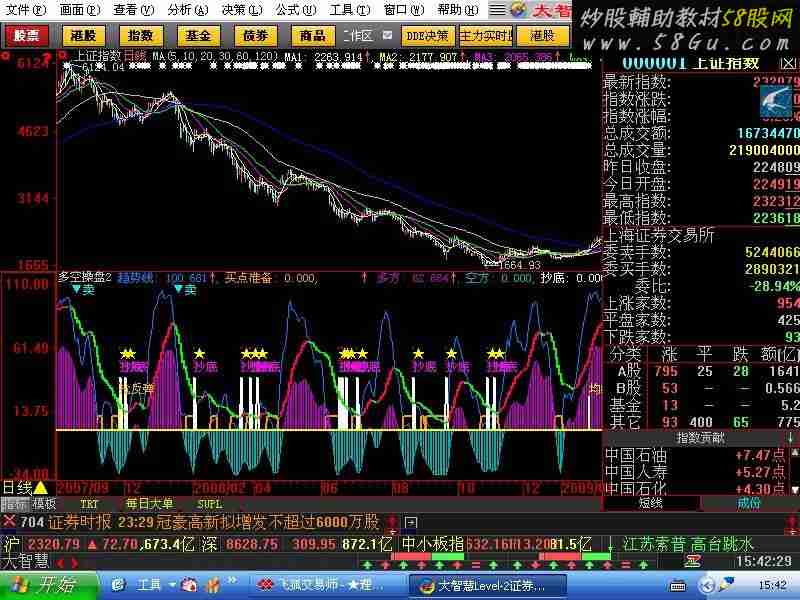This screenshot has height=600, width=800.
Task: Select the 指数 toolbar button
Action: pyautogui.click(x=141, y=36)
